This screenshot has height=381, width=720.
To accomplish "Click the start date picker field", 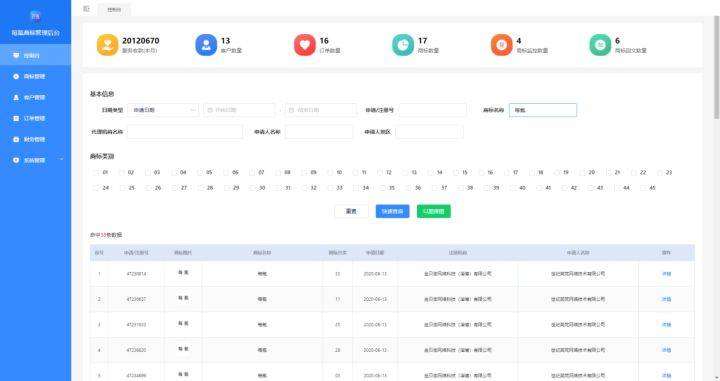I will 239,110.
